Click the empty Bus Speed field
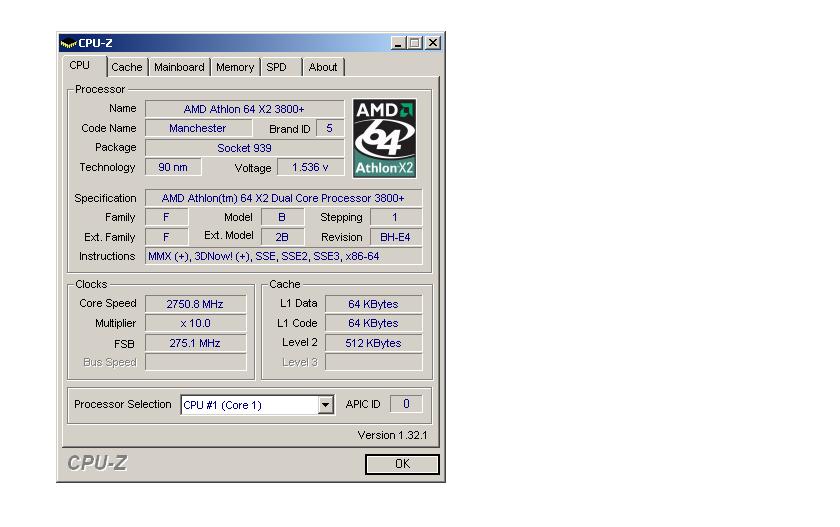This screenshot has height=527, width=840. pyautogui.click(x=196, y=363)
